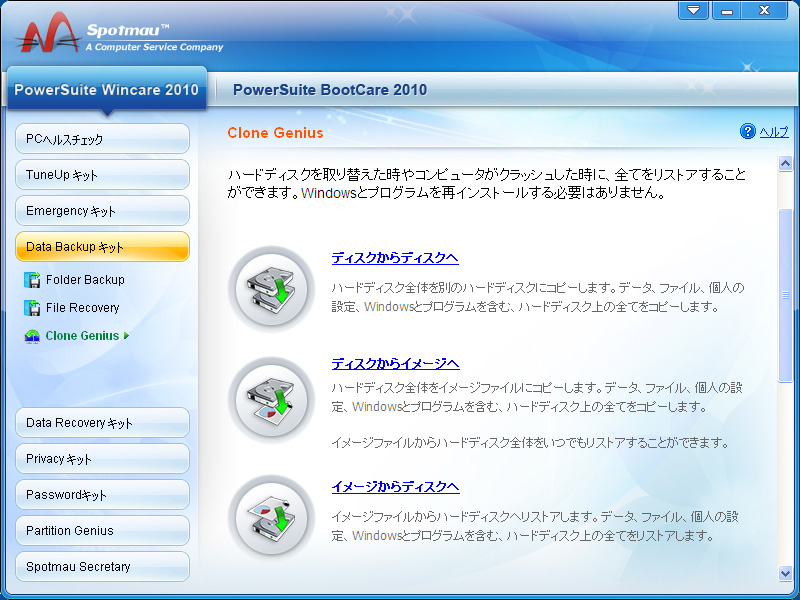Open Spotmau Secretary
The width and height of the screenshot is (800, 600).
[x=103, y=566]
